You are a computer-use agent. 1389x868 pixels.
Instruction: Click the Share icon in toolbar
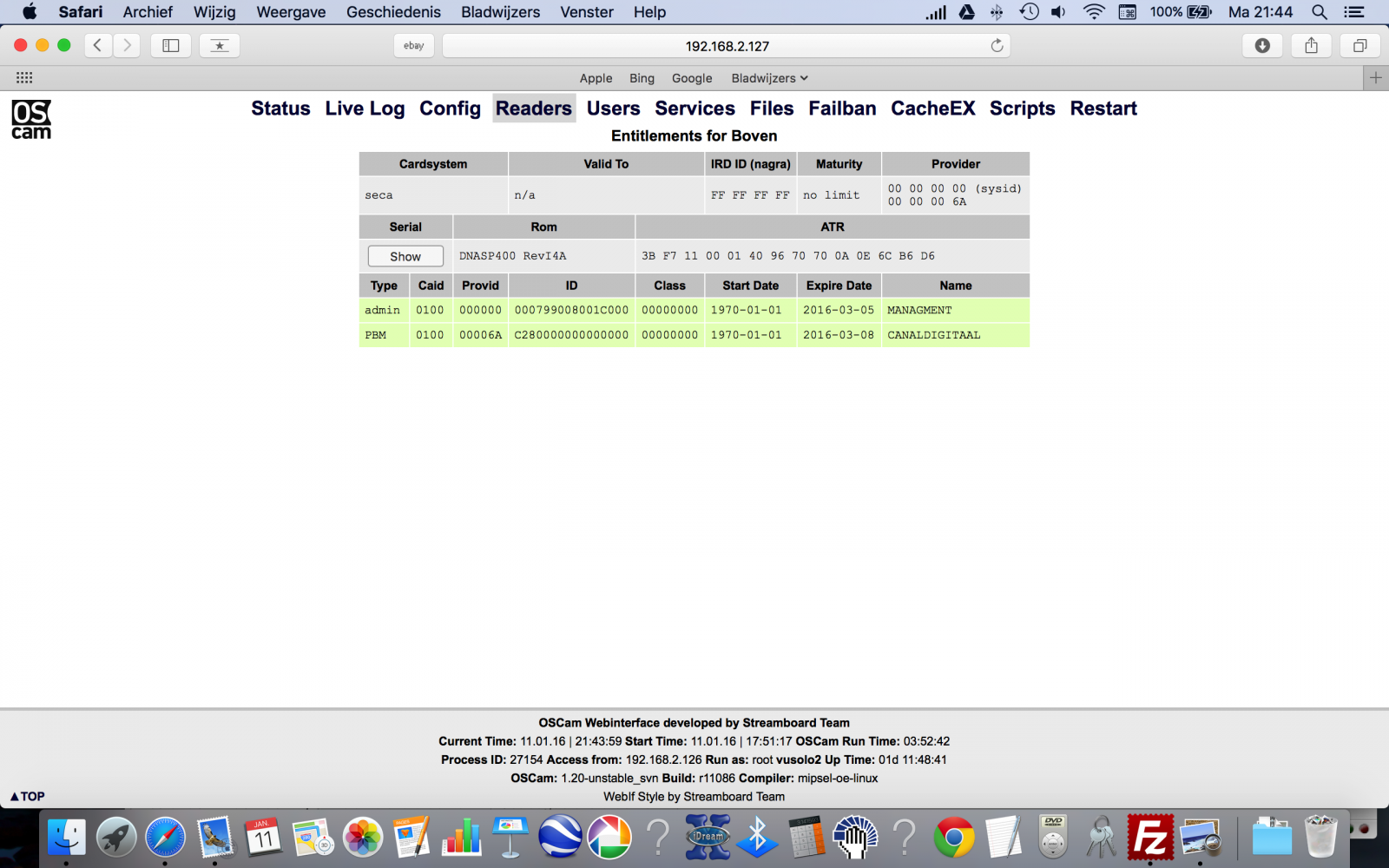pos(1311,46)
